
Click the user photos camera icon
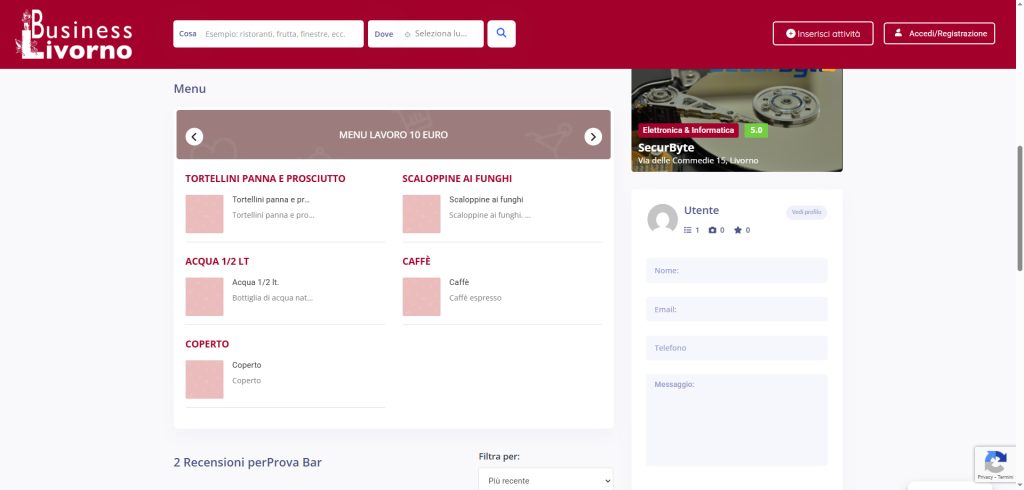[x=713, y=230]
